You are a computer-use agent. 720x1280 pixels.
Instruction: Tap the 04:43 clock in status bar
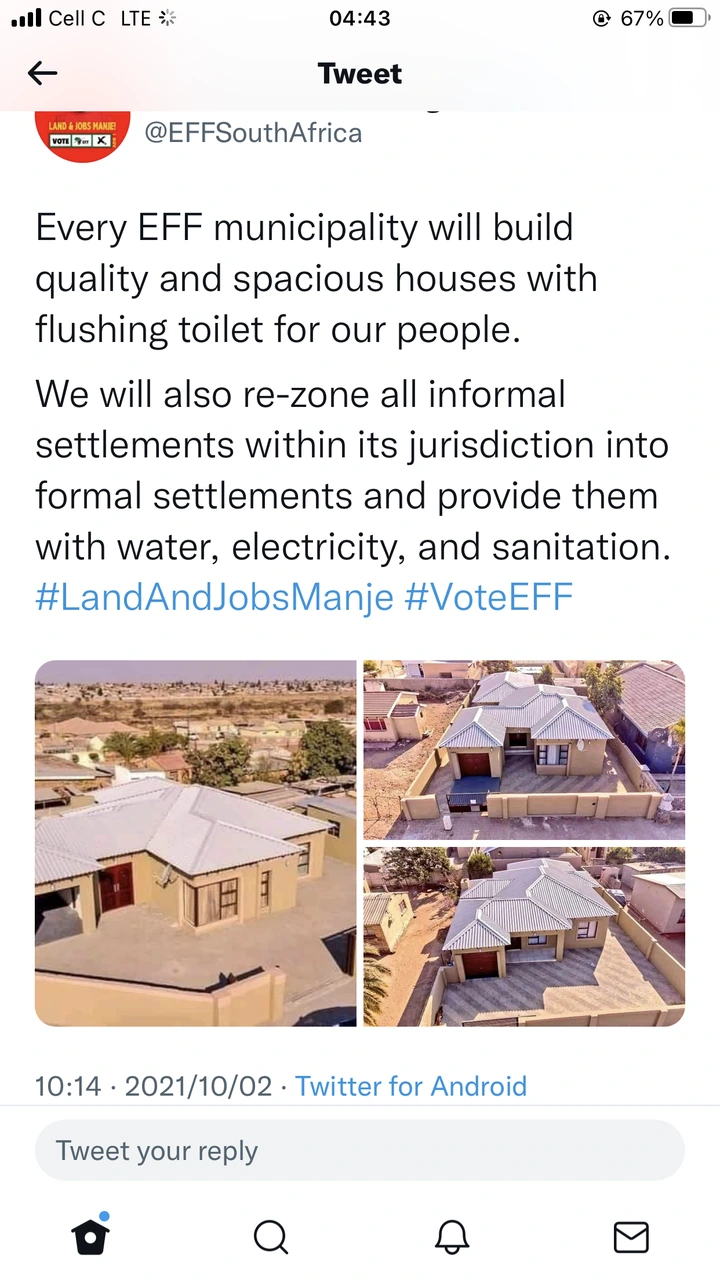tap(360, 18)
